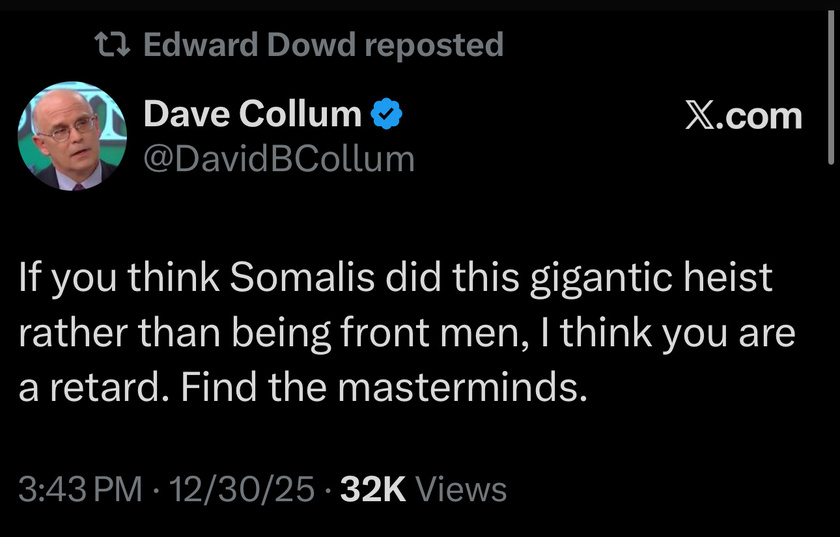840x537 pixels.
Task: Open Dave Collum's profile picture
Action: (70, 137)
